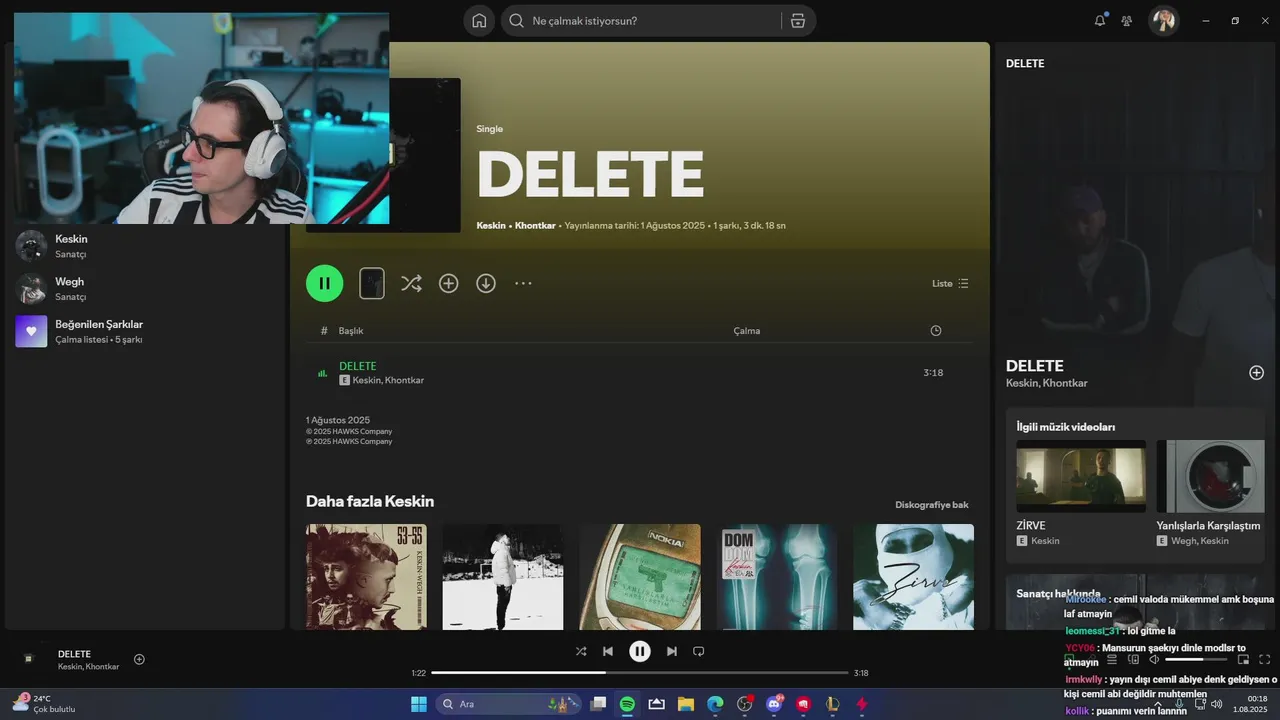Click the playing equalizer icon on DELETE row
The image size is (1280, 720).
click(x=322, y=373)
